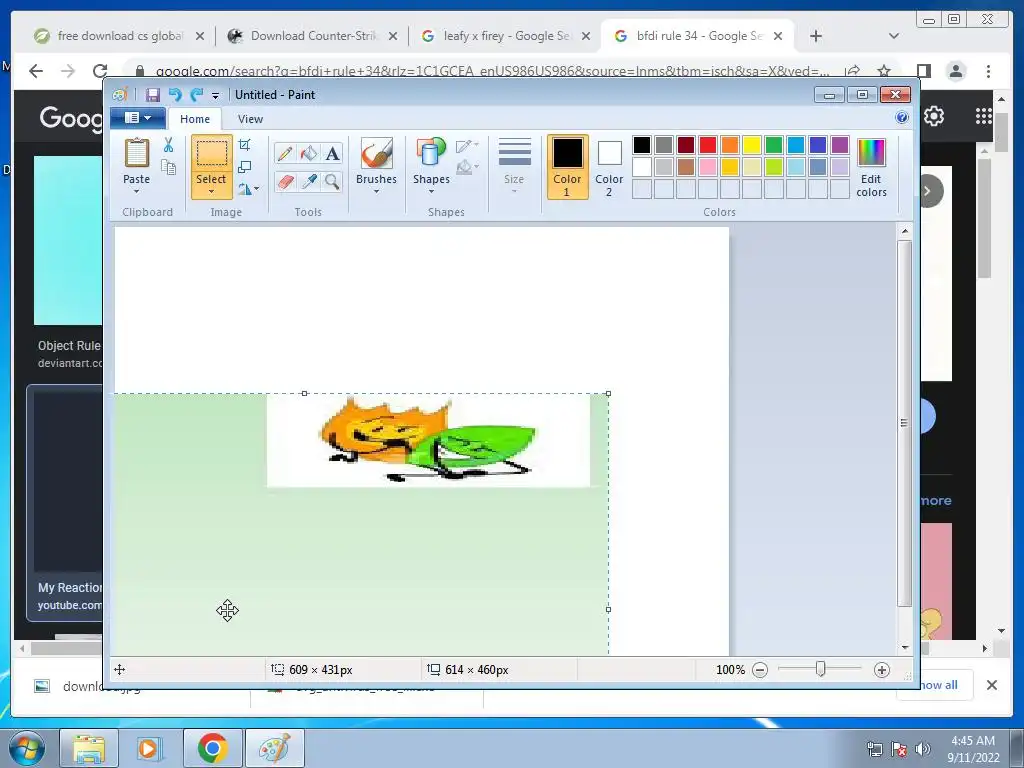Image resolution: width=1024 pixels, height=768 pixels.
Task: Select the Eraser tool
Action: tap(285, 181)
